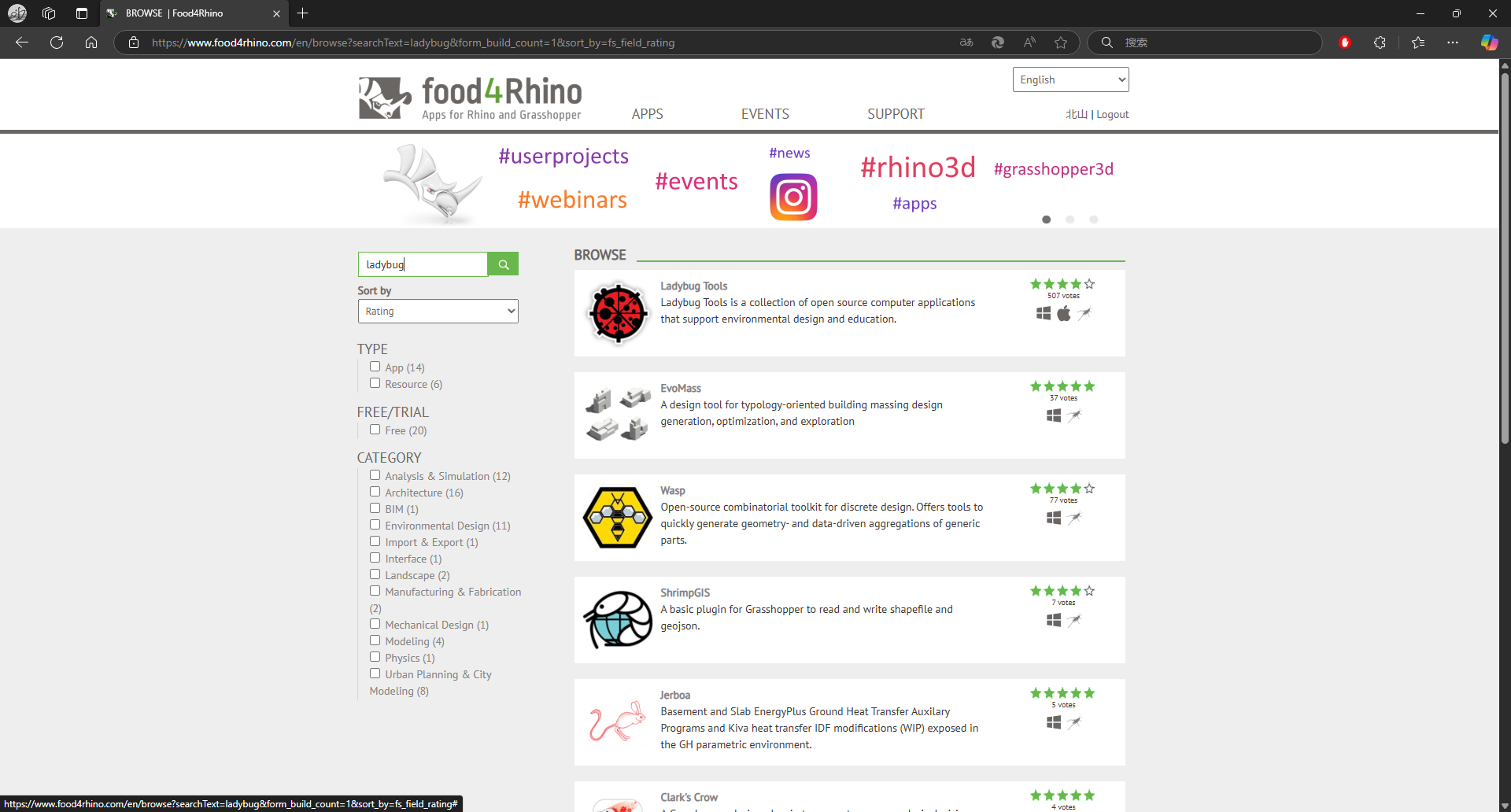
Task: Click the Logout link
Action: coord(1113,115)
